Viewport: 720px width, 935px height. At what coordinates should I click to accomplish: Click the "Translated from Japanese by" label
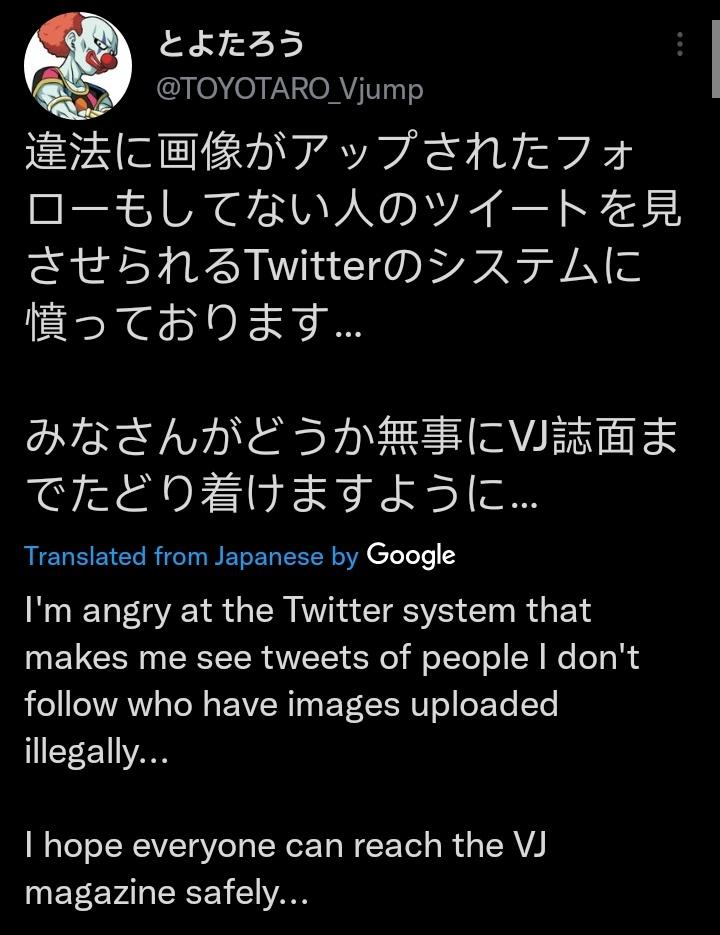(191, 556)
